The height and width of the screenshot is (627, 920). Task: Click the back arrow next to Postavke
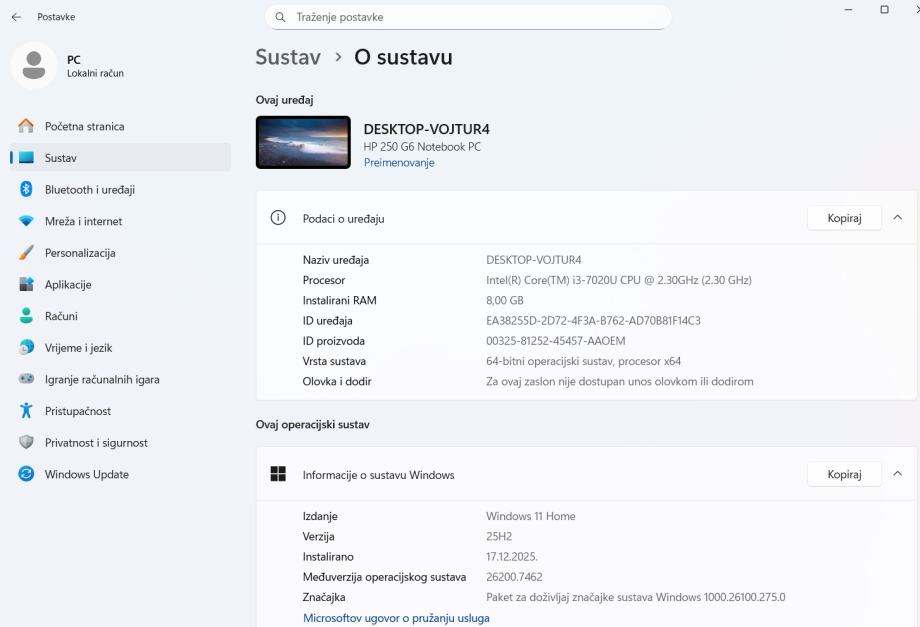(x=16, y=17)
